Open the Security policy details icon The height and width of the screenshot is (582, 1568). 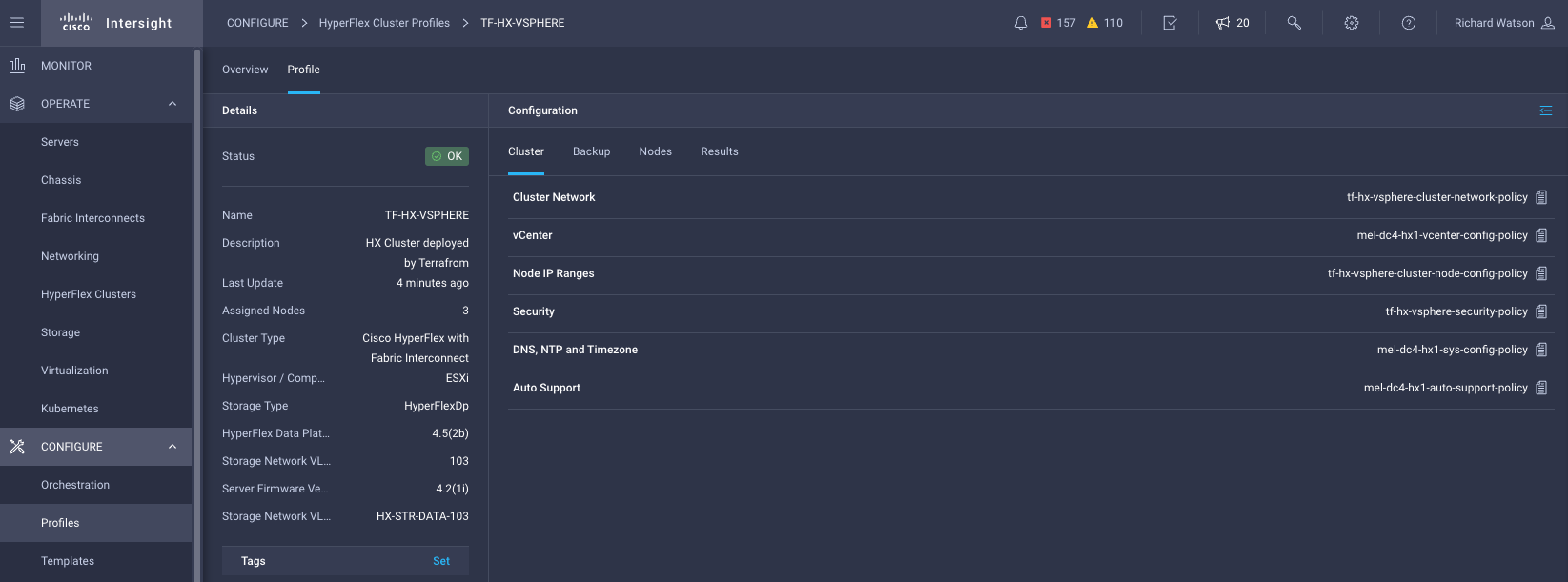coord(1541,311)
